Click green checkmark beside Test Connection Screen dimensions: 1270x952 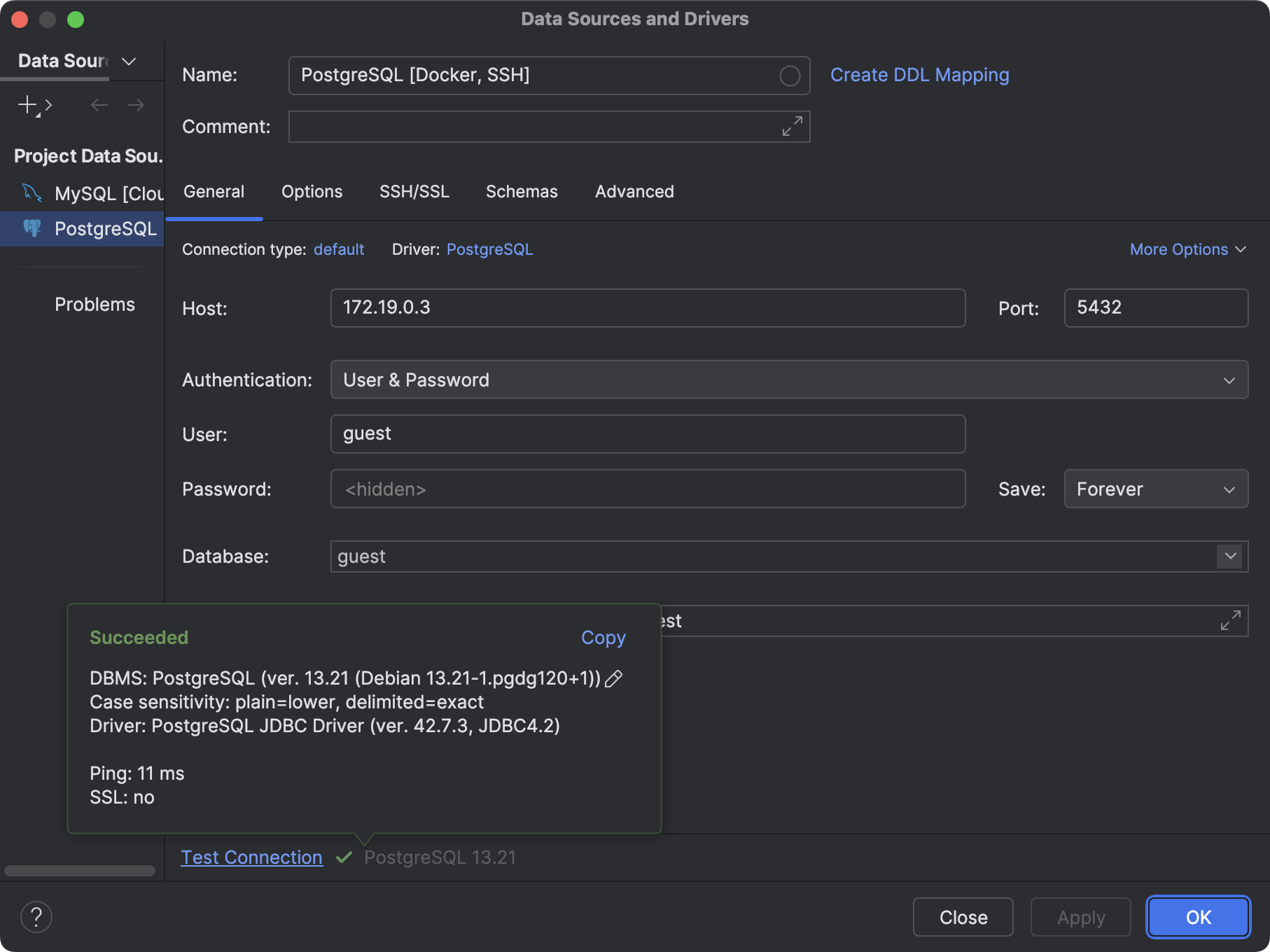[x=344, y=857]
